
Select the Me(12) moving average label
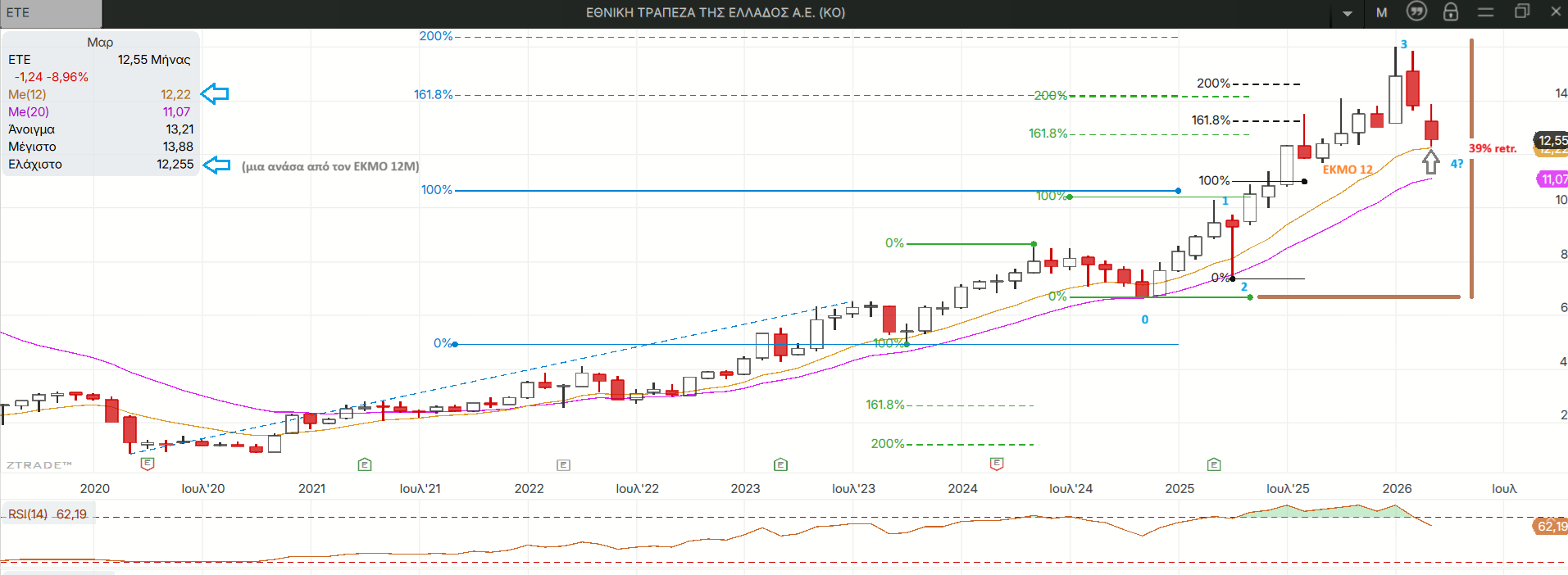[27, 94]
